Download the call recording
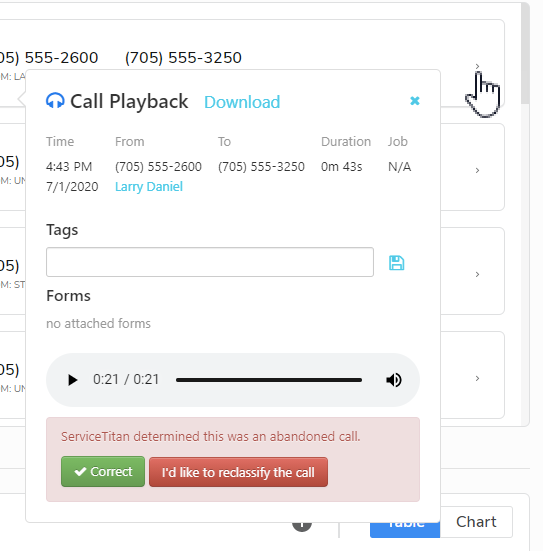Image resolution: width=543 pixels, height=551 pixels. coord(242,102)
